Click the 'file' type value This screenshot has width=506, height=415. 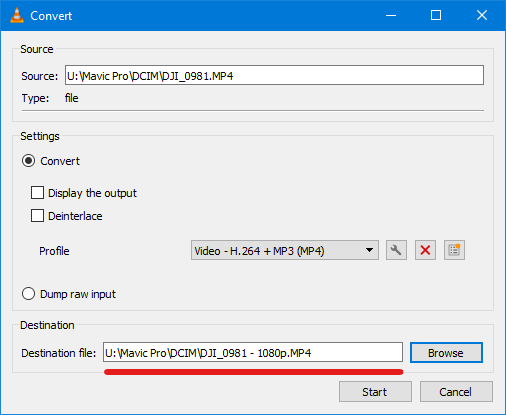71,98
